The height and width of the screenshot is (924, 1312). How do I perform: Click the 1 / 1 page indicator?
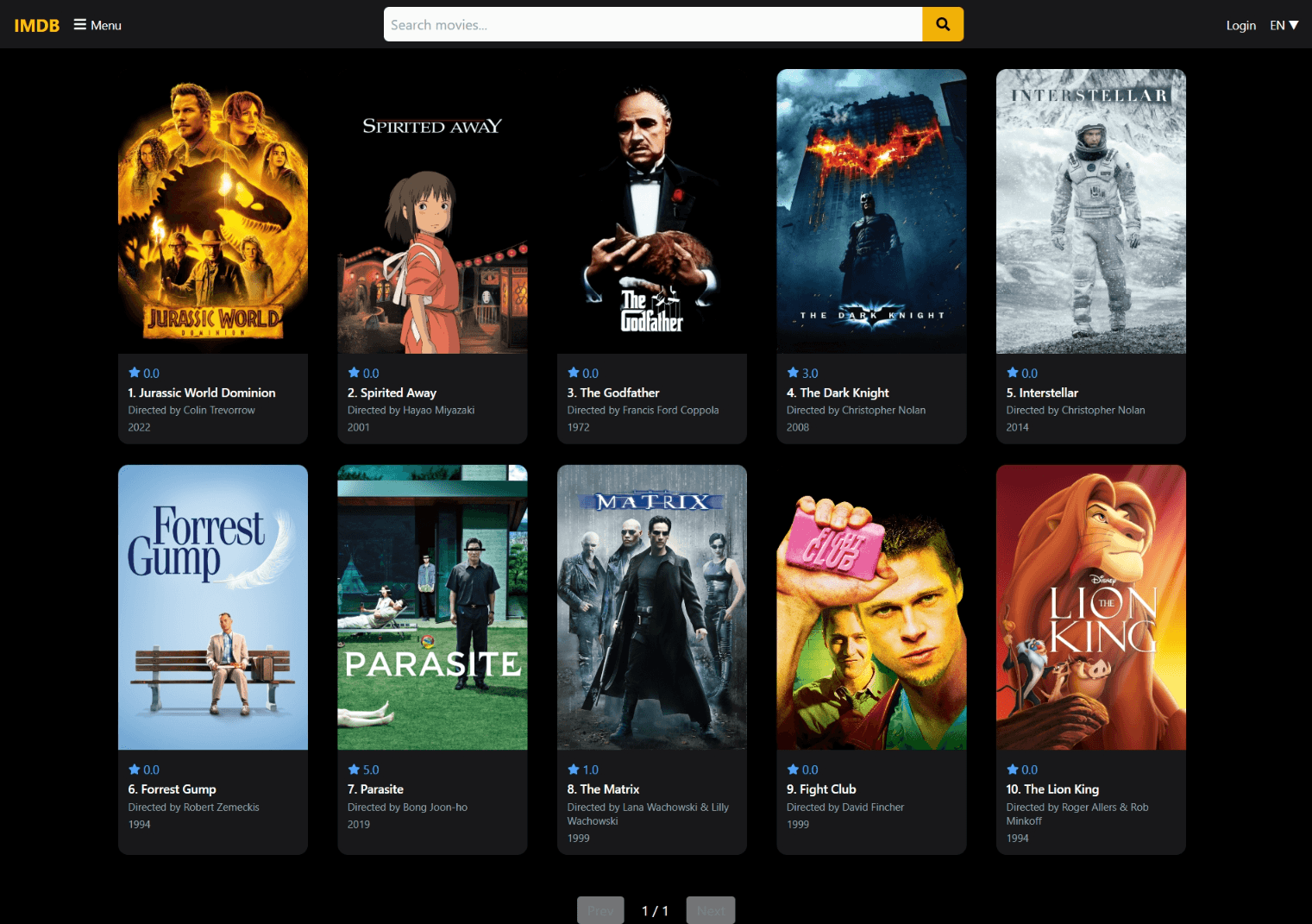coord(655,911)
